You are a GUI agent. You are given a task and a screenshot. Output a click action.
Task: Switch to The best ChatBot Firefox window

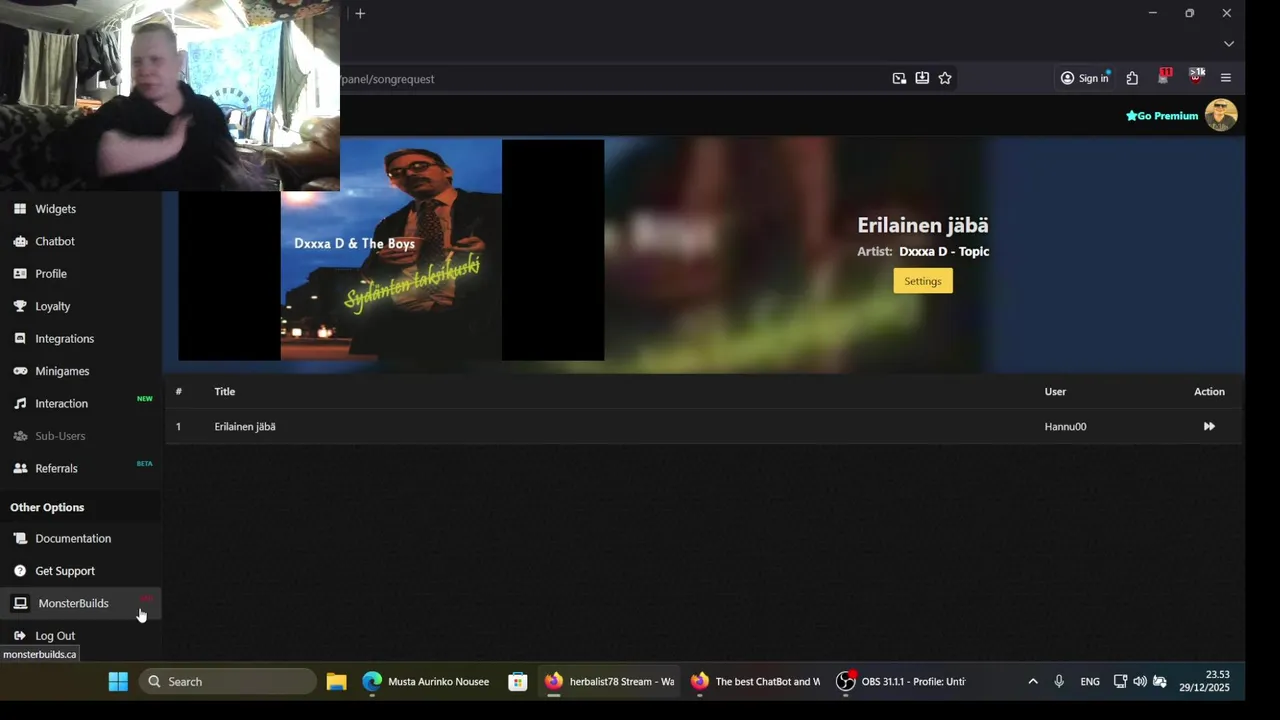pyautogui.click(x=756, y=682)
